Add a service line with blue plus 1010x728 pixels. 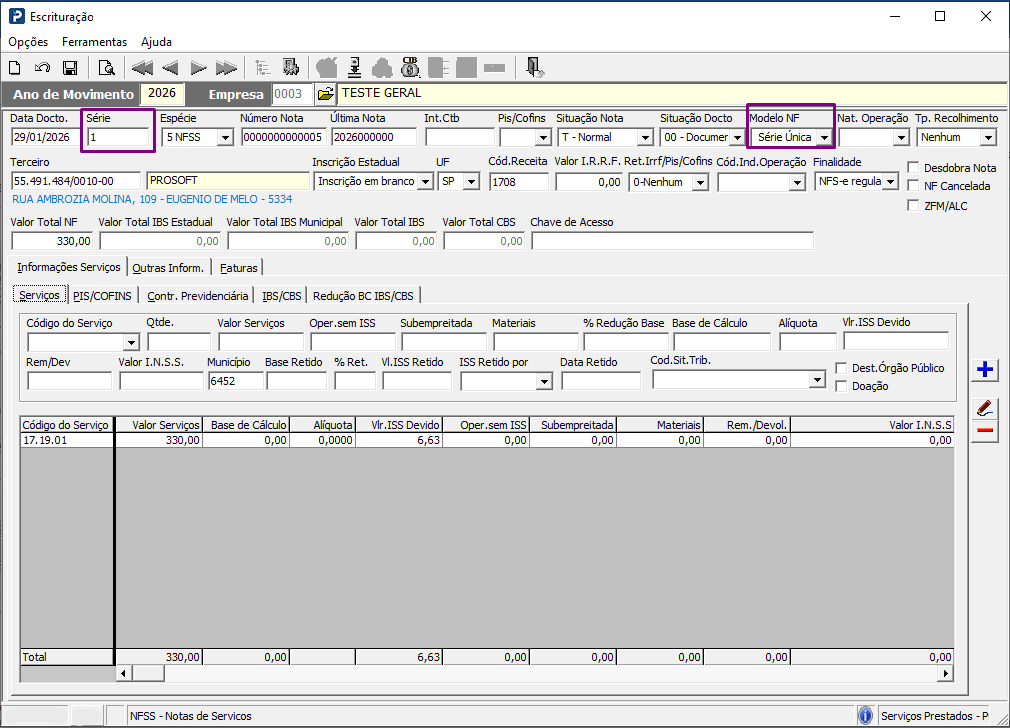click(985, 369)
